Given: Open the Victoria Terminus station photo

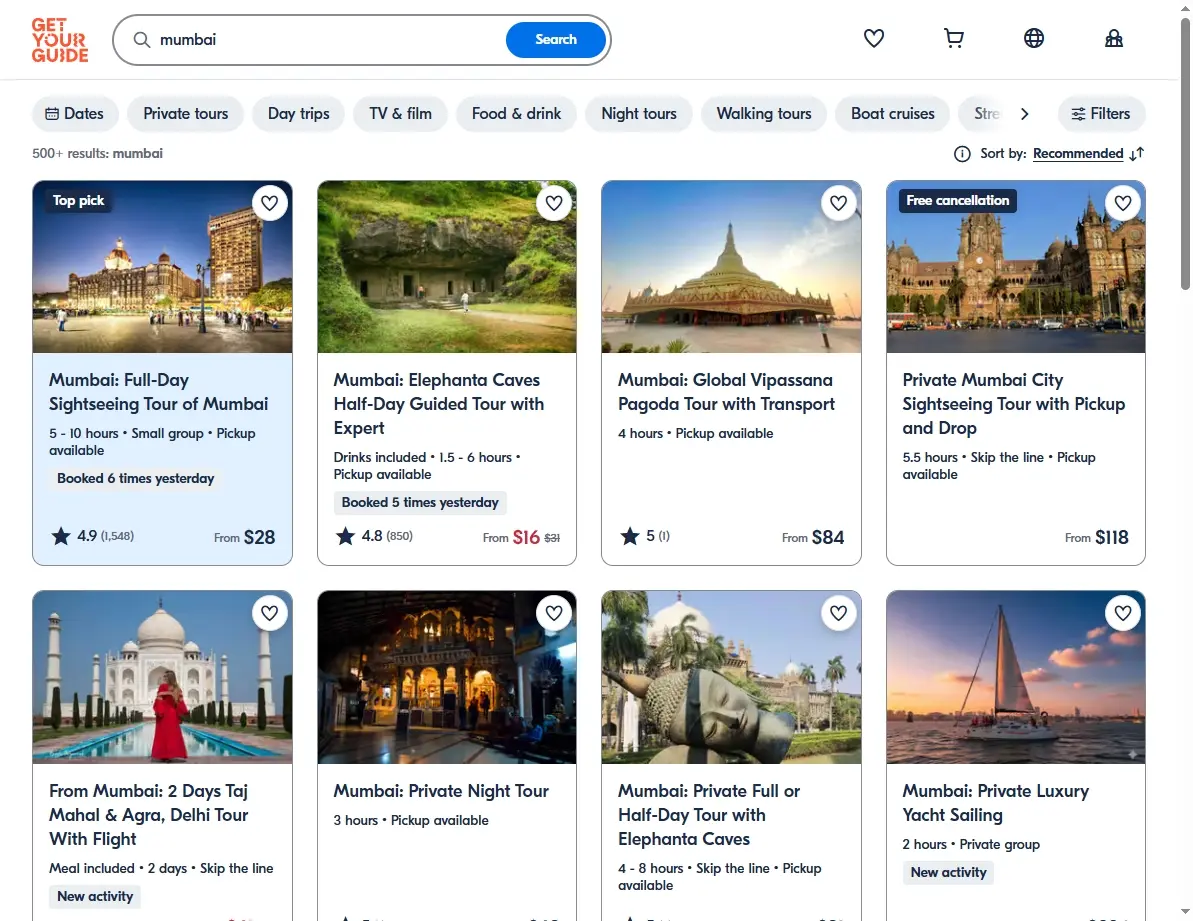Looking at the screenshot, I should point(1016,267).
